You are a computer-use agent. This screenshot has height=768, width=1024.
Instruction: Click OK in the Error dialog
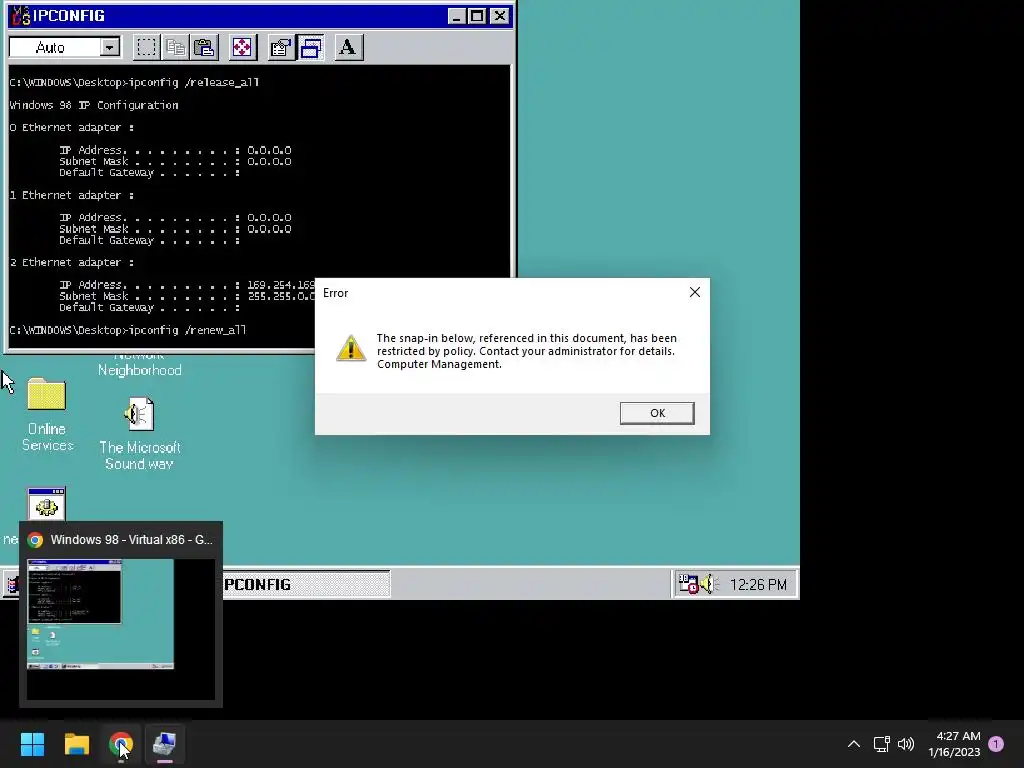click(x=657, y=413)
